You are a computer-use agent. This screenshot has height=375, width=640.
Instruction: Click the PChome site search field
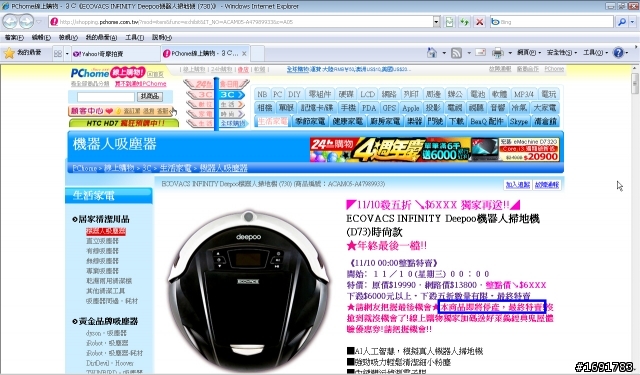coord(106,97)
